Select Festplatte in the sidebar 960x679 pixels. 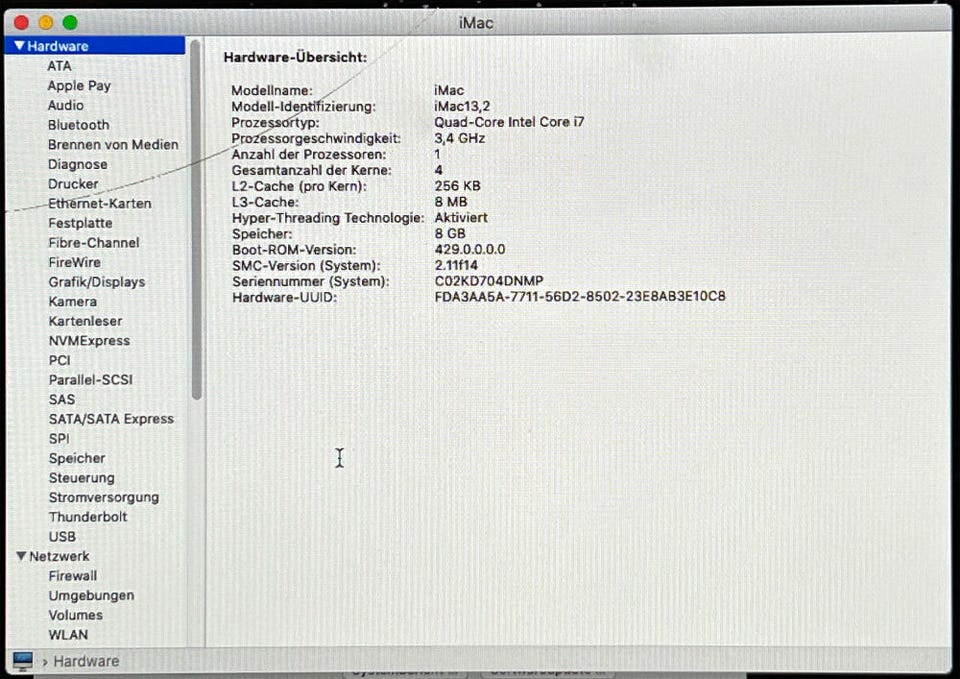pyautogui.click(x=80, y=223)
